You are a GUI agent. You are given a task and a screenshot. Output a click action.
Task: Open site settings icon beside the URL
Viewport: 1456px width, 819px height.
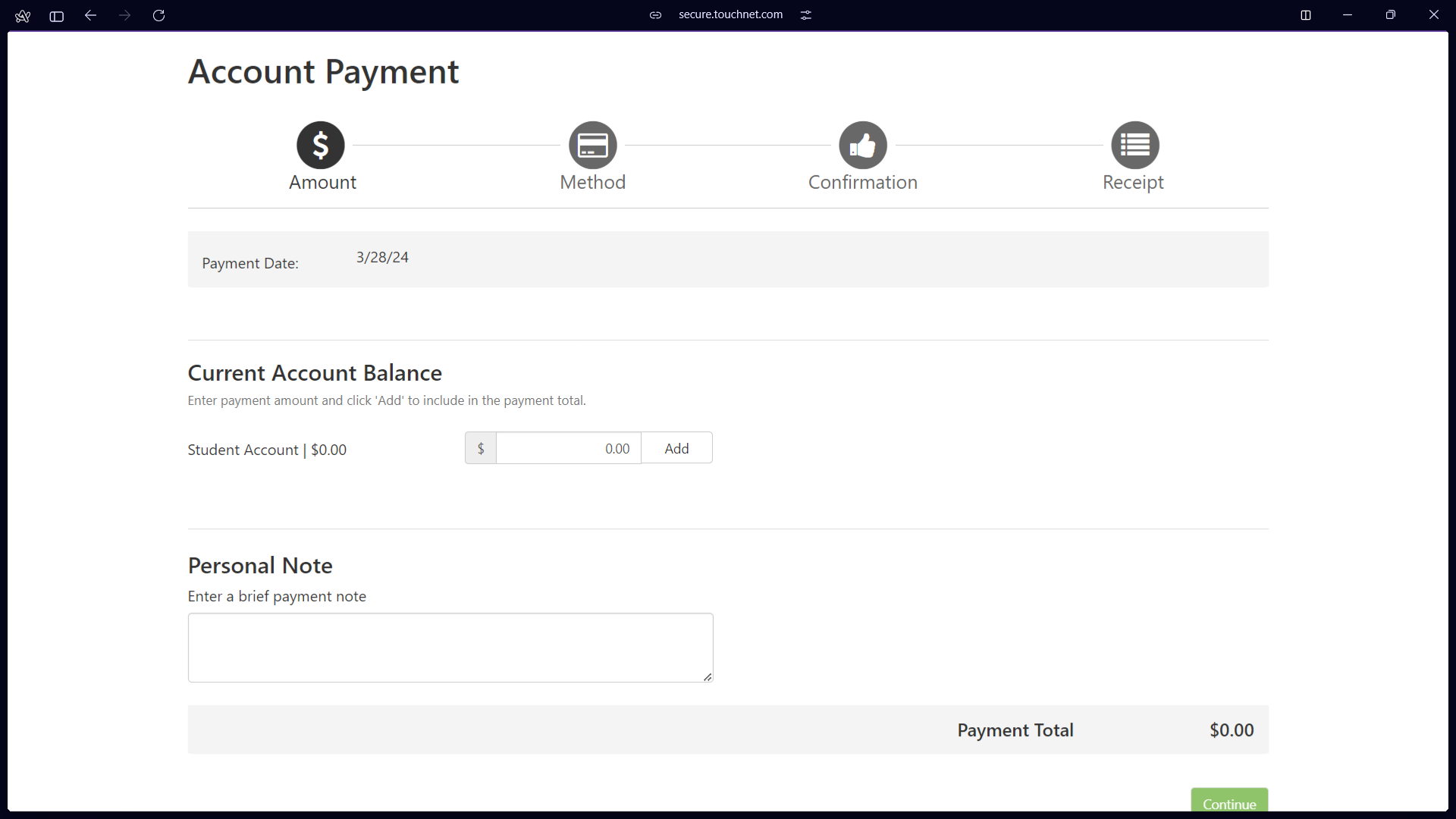point(806,15)
